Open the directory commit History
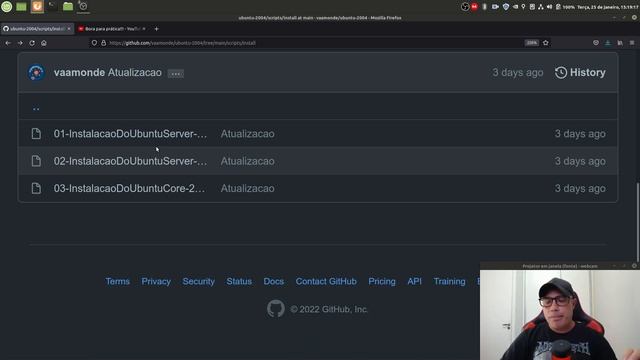 [x=580, y=73]
